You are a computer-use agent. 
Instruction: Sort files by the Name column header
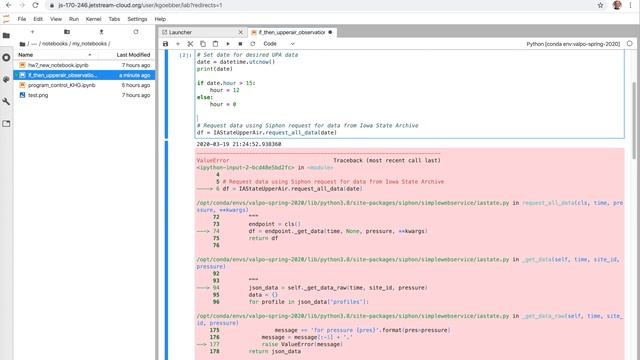tap(56, 55)
